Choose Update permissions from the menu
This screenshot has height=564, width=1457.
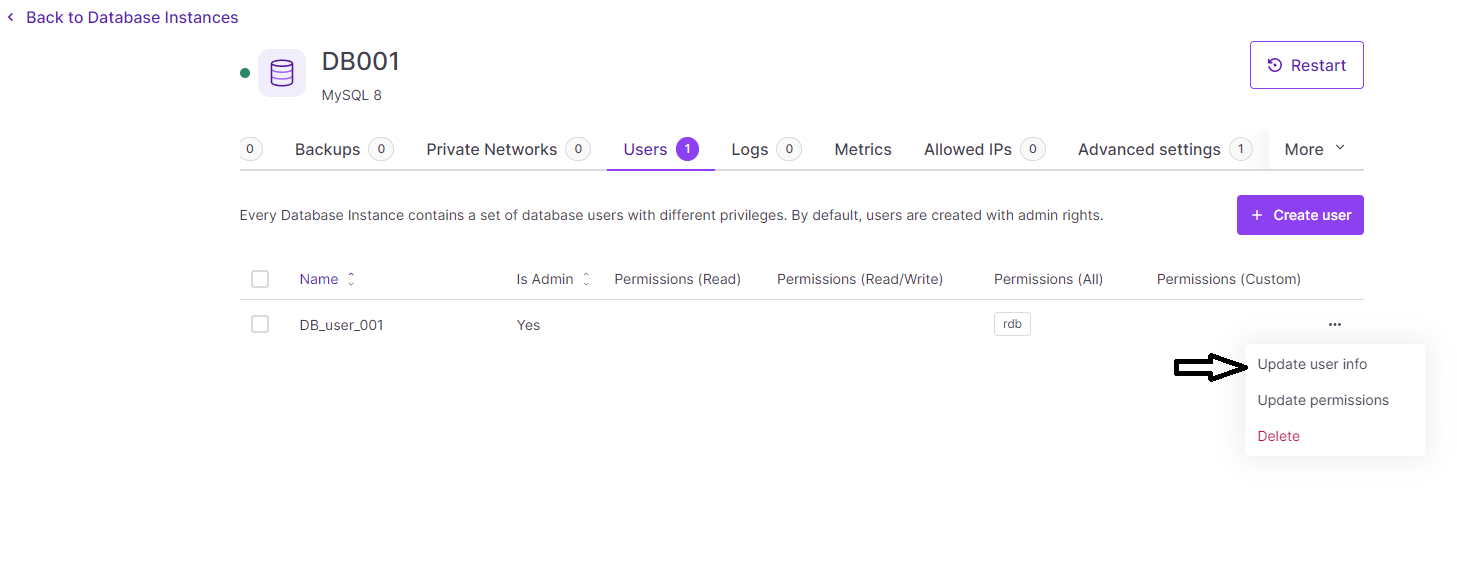click(x=1323, y=400)
